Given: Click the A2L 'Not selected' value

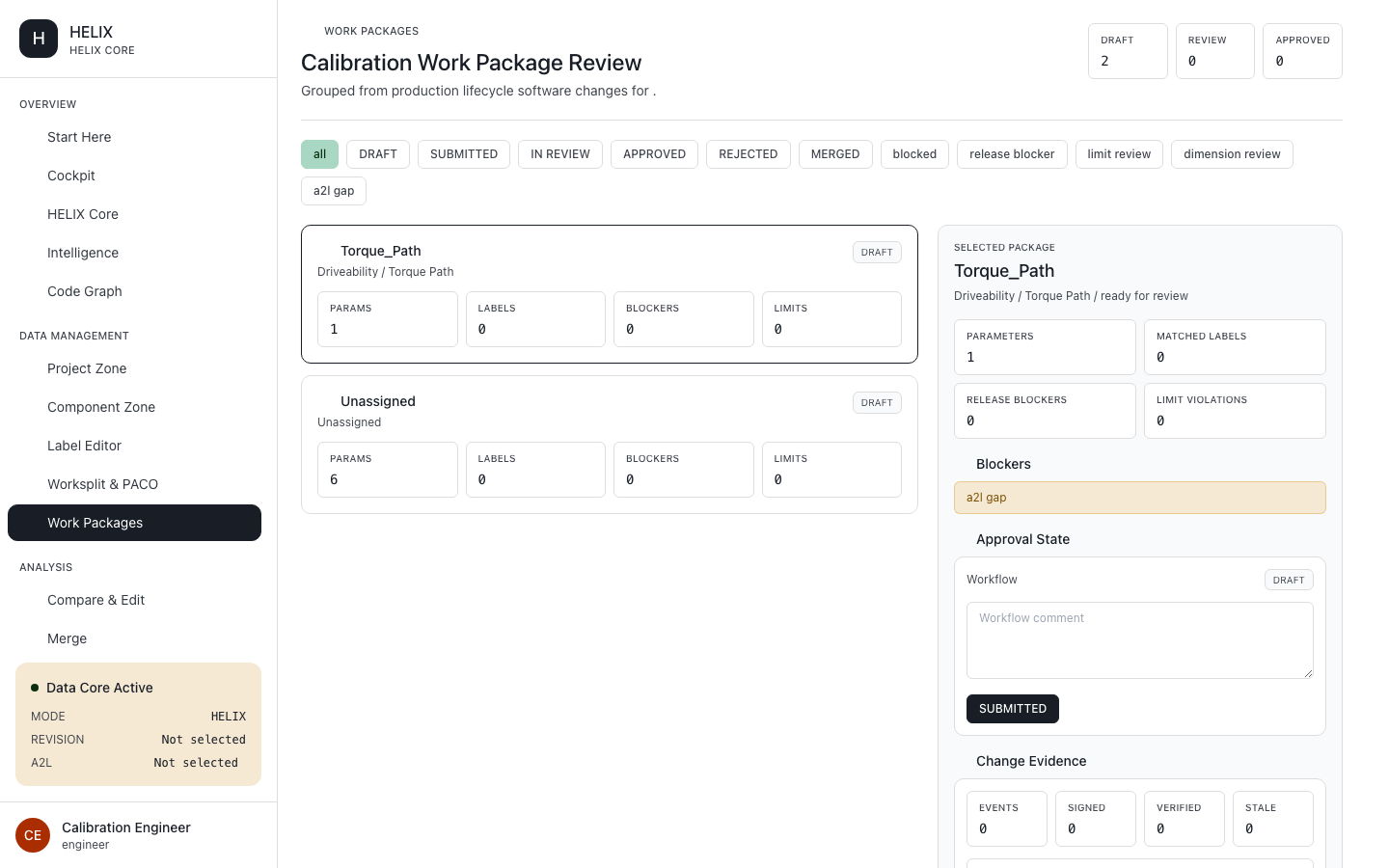Looking at the screenshot, I should (196, 763).
